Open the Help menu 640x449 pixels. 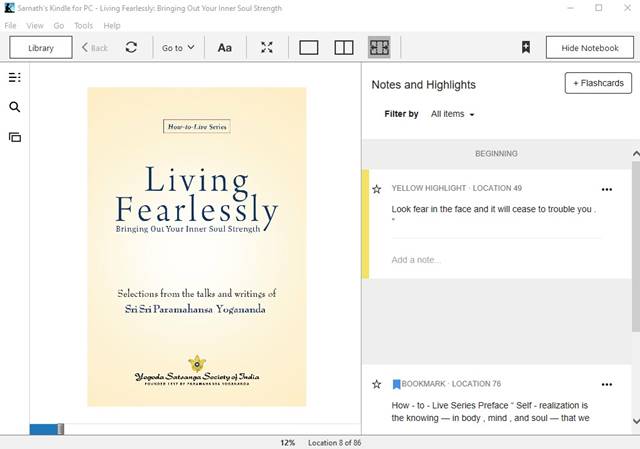(112, 26)
